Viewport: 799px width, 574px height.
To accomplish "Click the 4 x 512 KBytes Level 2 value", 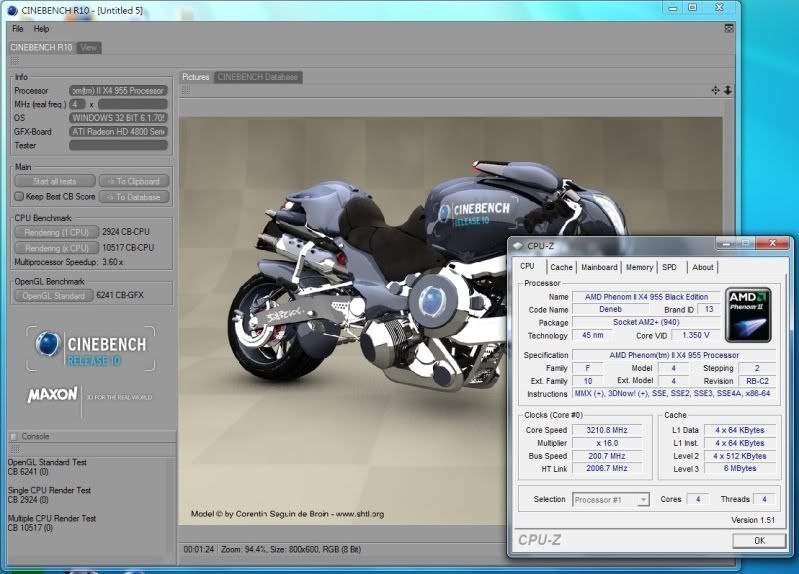I will coord(740,456).
